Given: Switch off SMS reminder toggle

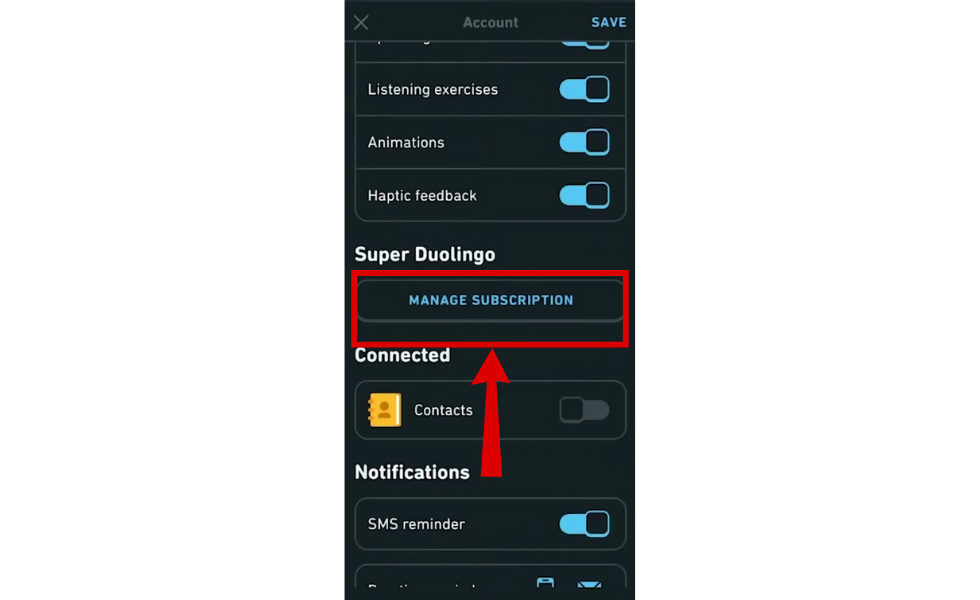Looking at the screenshot, I should (584, 524).
